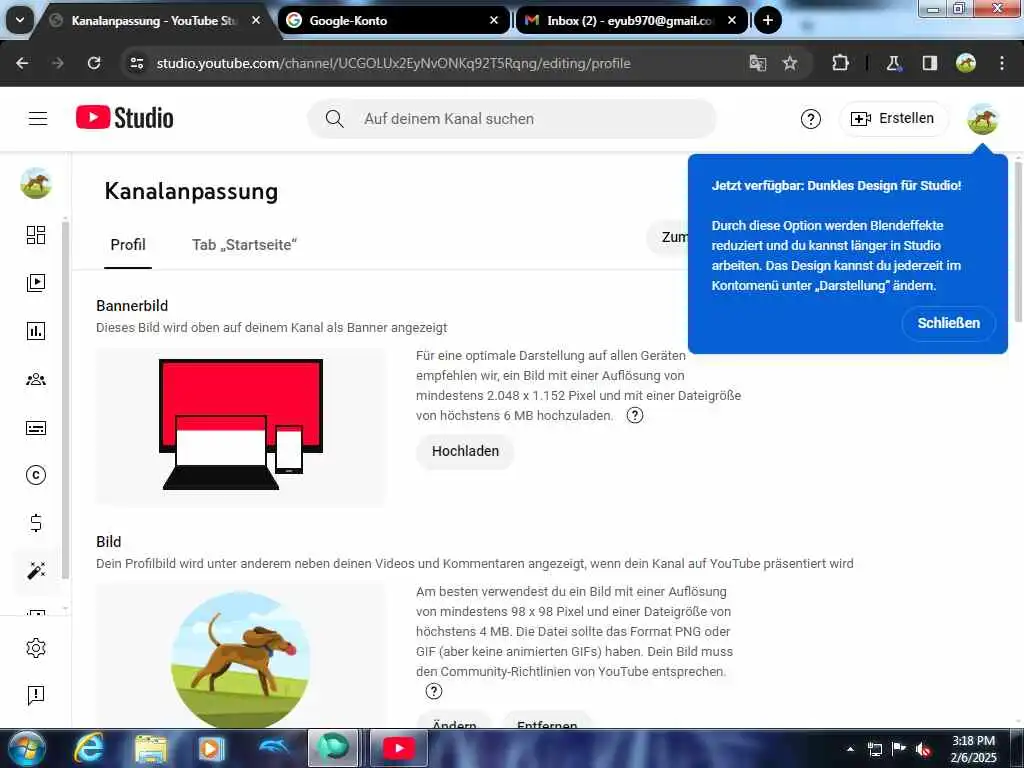Switch to Kanalanpassung YouTube Studio tab
This screenshot has width=1024, height=768.
pyautogui.click(x=154, y=20)
